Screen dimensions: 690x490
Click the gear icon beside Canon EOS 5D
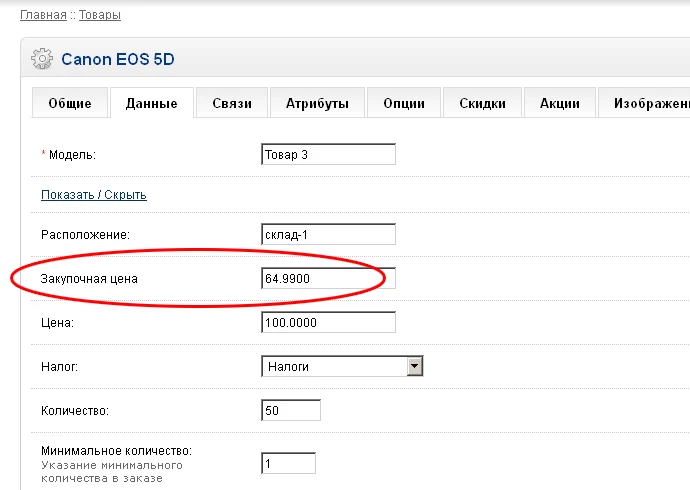[x=42, y=59]
